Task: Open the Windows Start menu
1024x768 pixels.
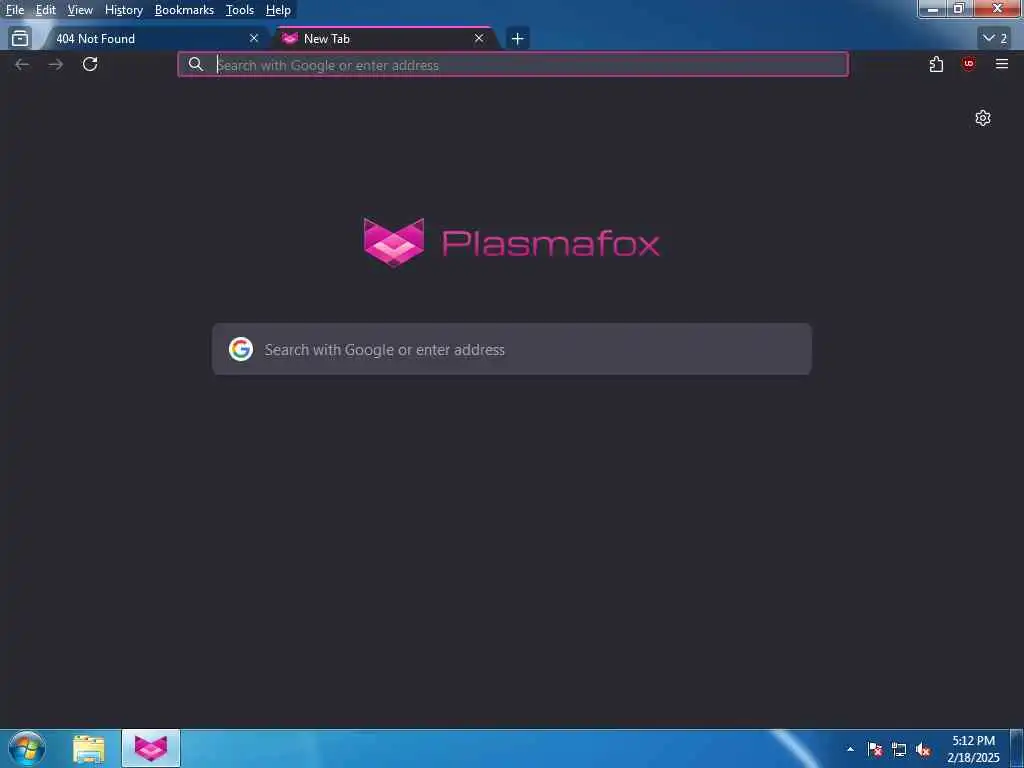Action: pyautogui.click(x=26, y=748)
